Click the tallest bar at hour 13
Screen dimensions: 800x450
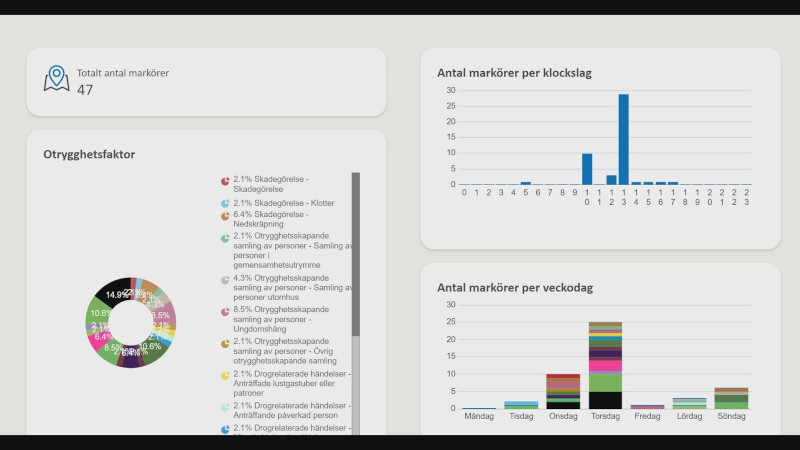tap(623, 139)
